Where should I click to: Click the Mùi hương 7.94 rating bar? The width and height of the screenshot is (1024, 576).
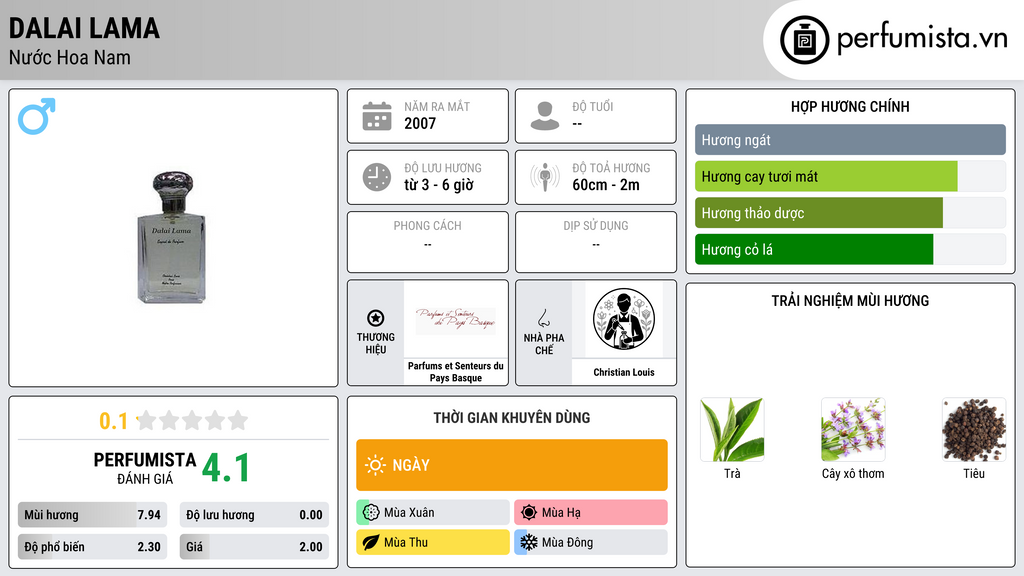click(x=92, y=515)
